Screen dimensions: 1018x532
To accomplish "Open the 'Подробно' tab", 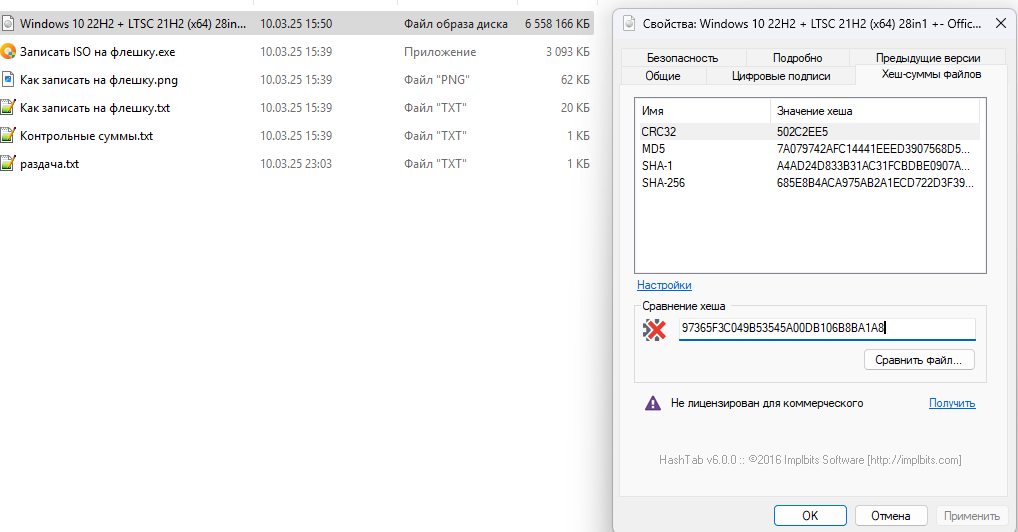I will coord(797,58).
